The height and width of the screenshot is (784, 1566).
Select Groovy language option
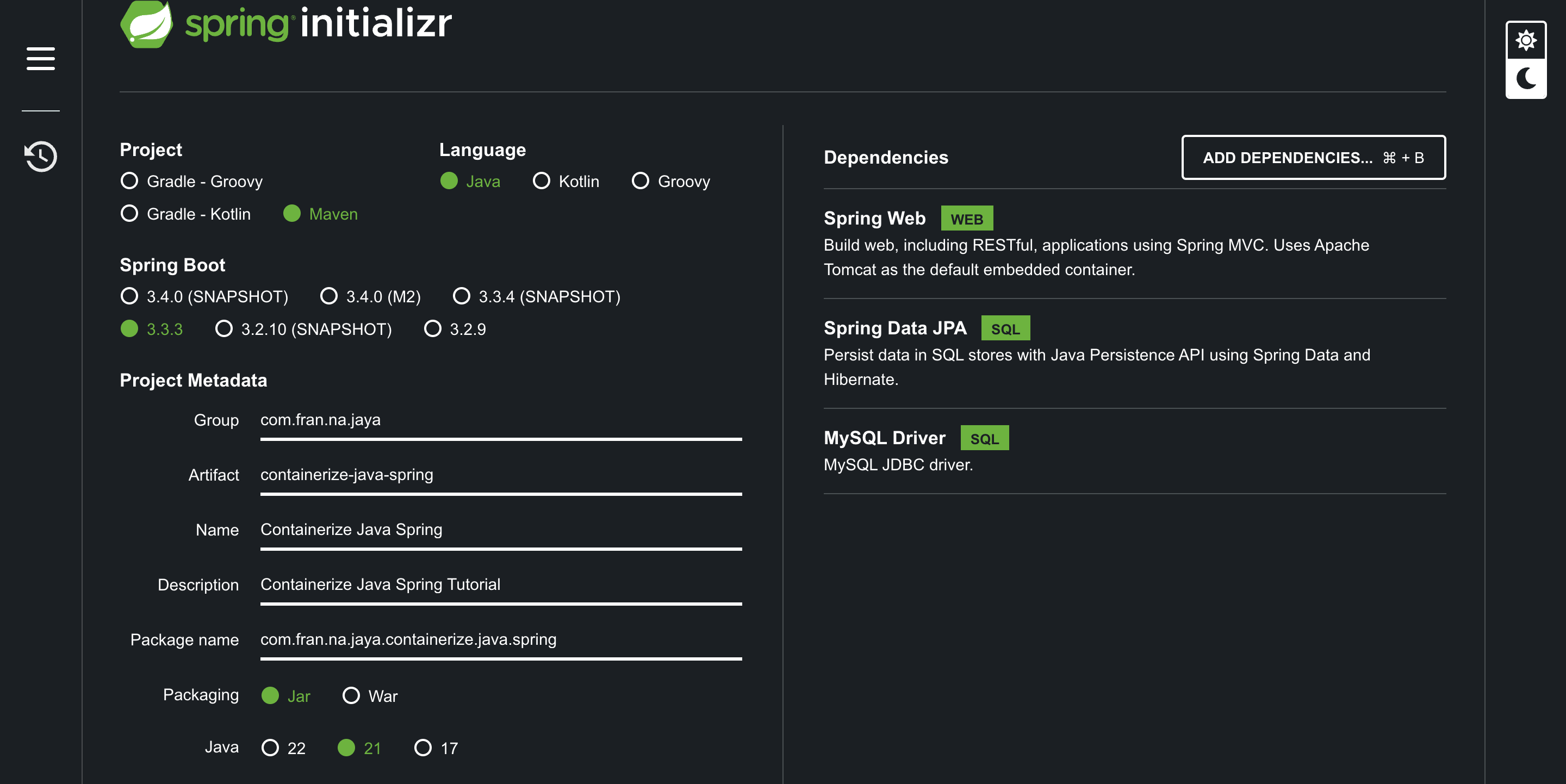[671, 181]
